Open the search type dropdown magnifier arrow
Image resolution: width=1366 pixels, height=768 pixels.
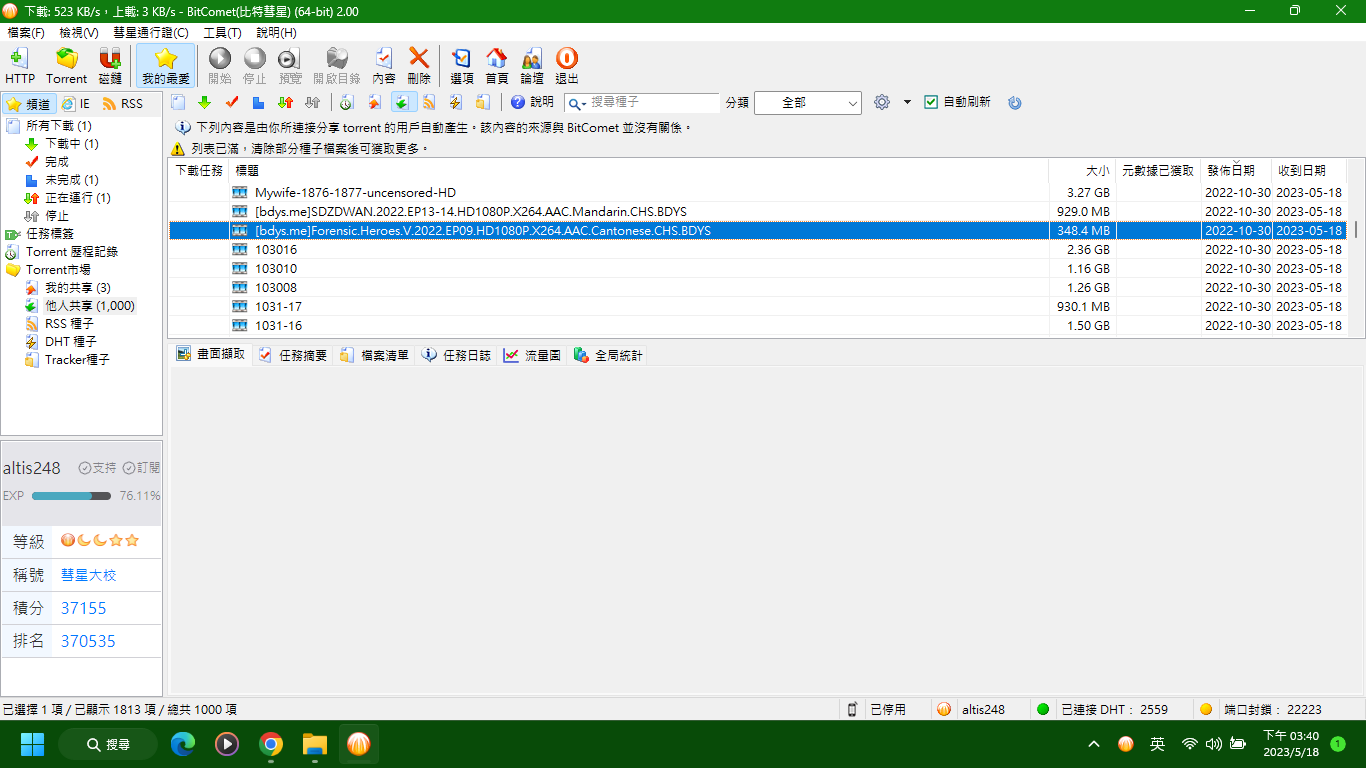click(x=577, y=103)
